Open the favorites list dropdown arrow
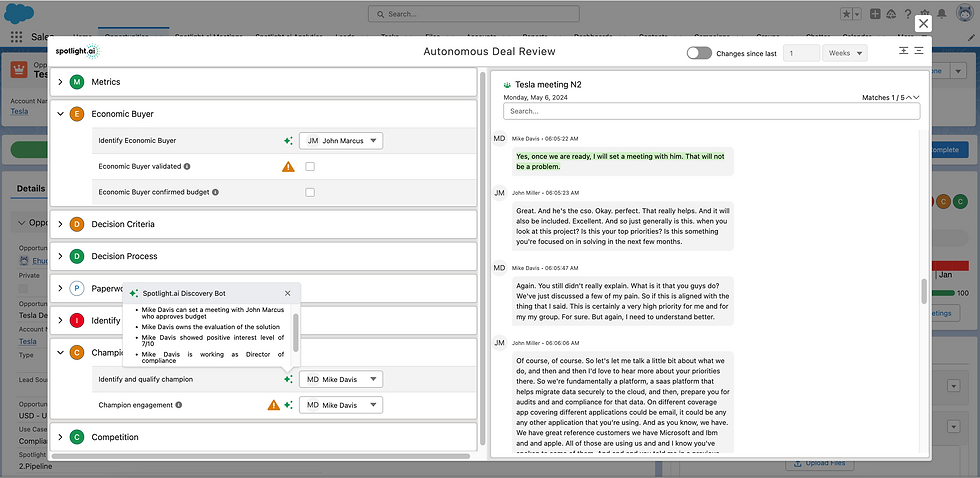The height and width of the screenshot is (478, 980). (x=857, y=14)
